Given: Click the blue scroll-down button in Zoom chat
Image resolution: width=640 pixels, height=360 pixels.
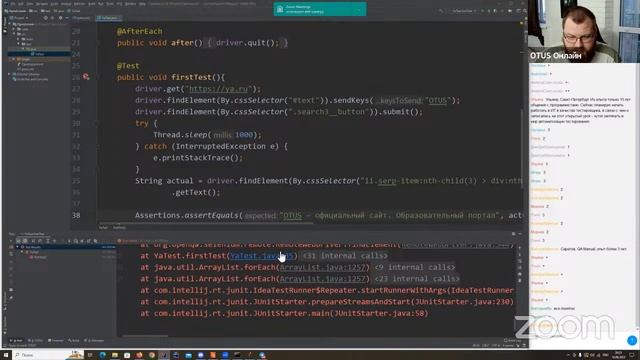Looking at the screenshot, I should click(632, 340).
